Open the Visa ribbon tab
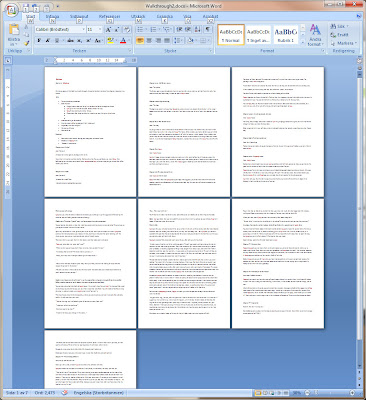 [x=187, y=17]
